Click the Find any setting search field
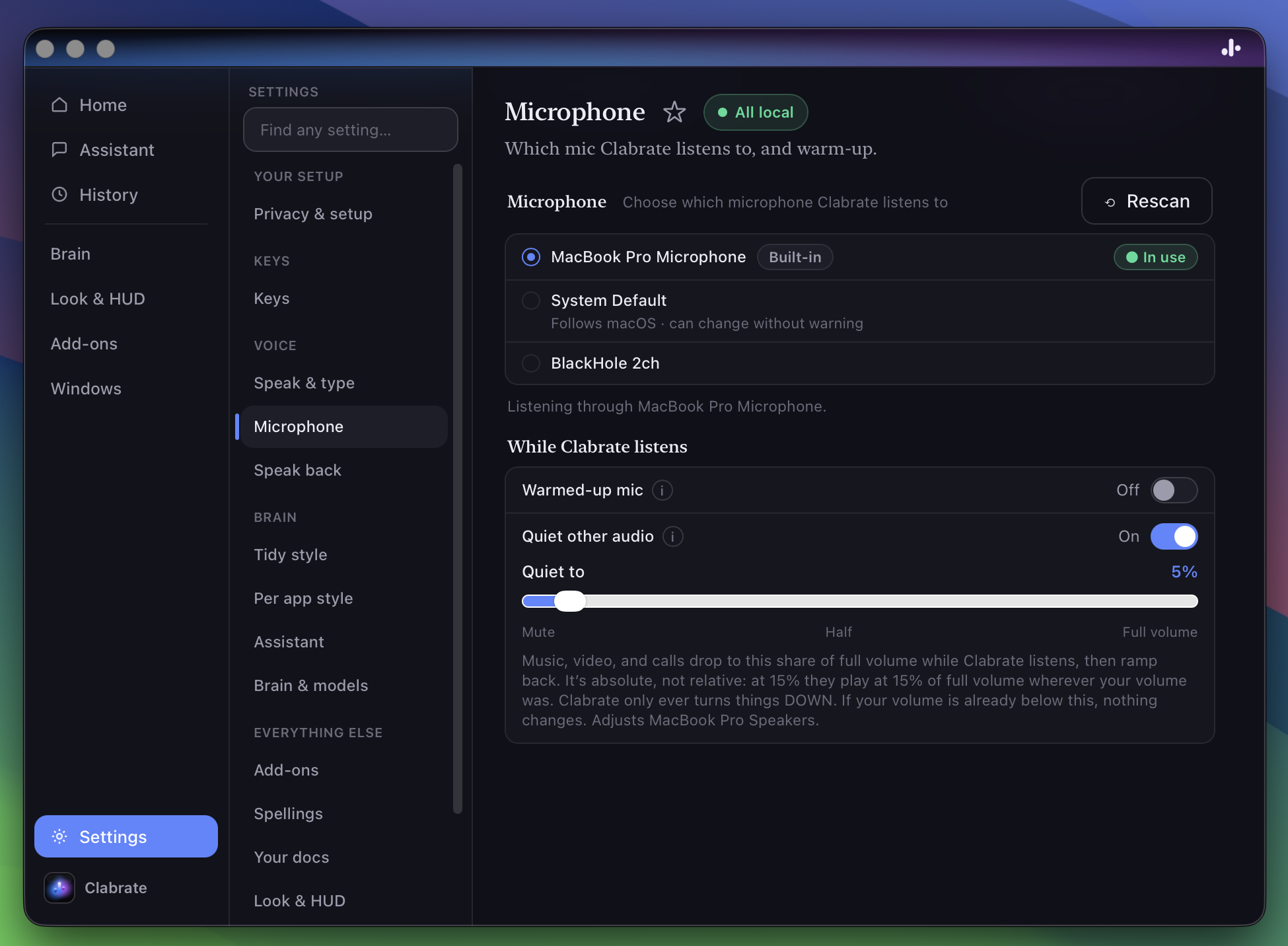Screen dimensions: 1288x946 tap(351, 129)
